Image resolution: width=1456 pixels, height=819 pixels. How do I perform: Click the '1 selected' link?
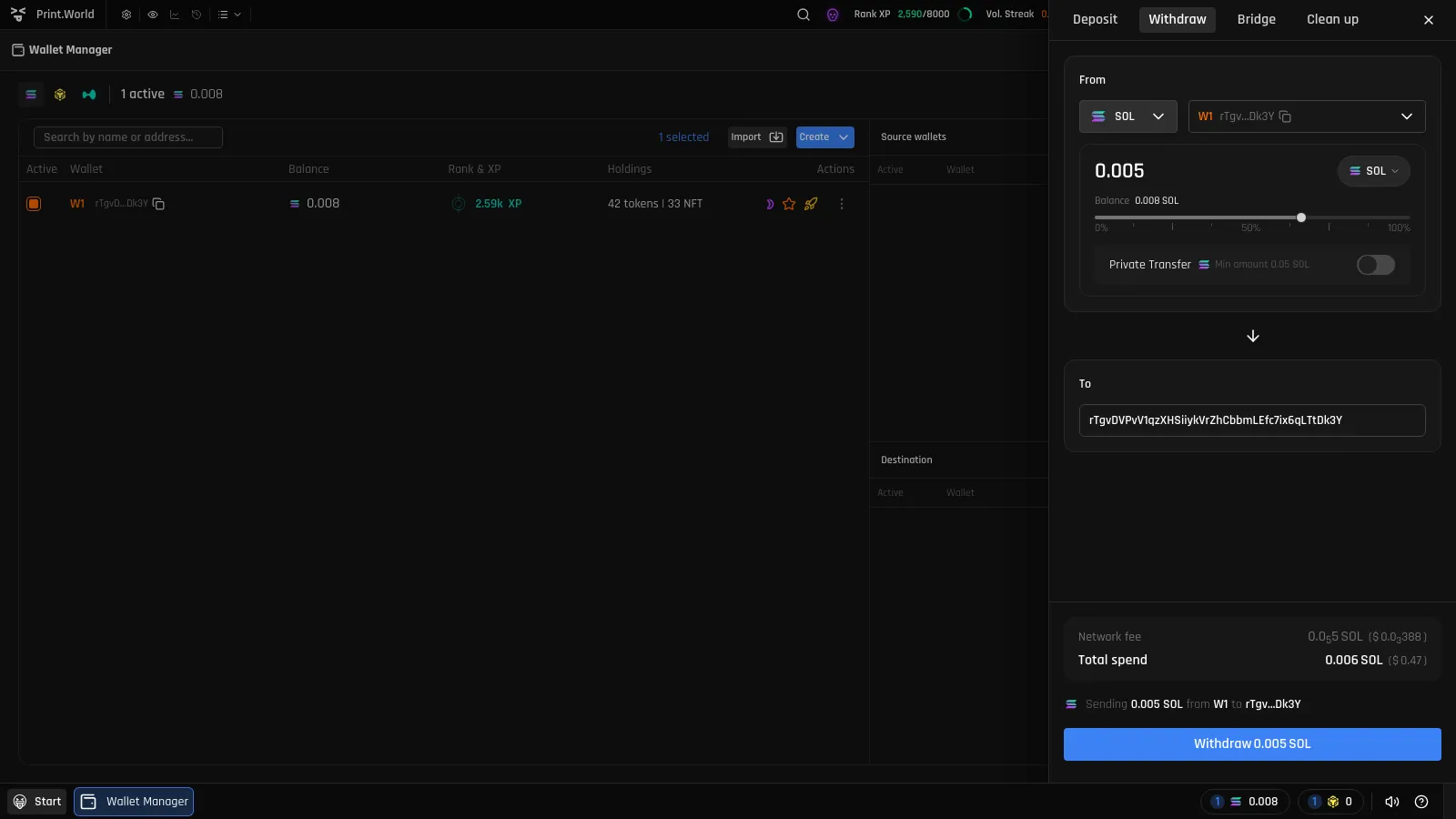(x=683, y=137)
